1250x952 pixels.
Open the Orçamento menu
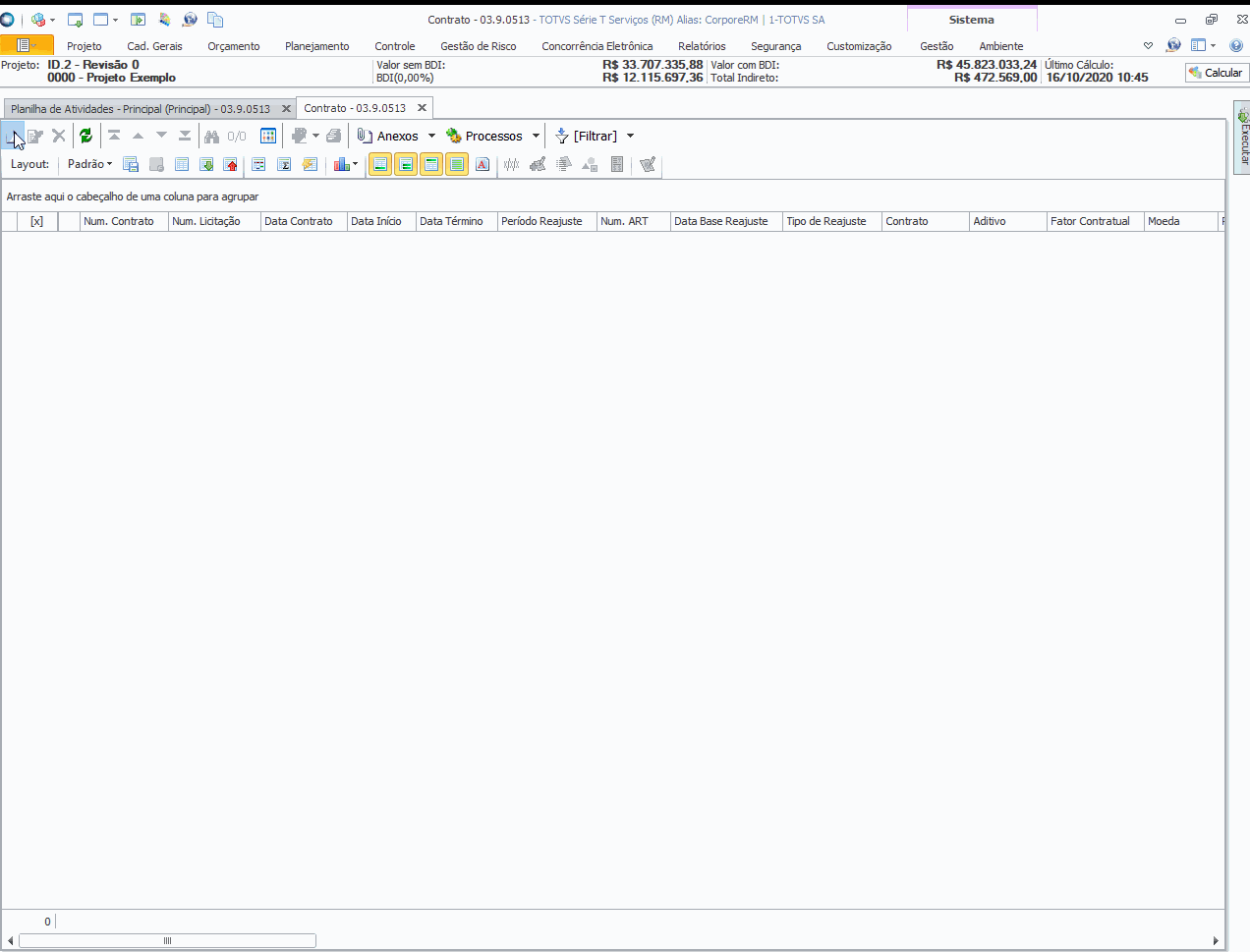click(x=234, y=46)
